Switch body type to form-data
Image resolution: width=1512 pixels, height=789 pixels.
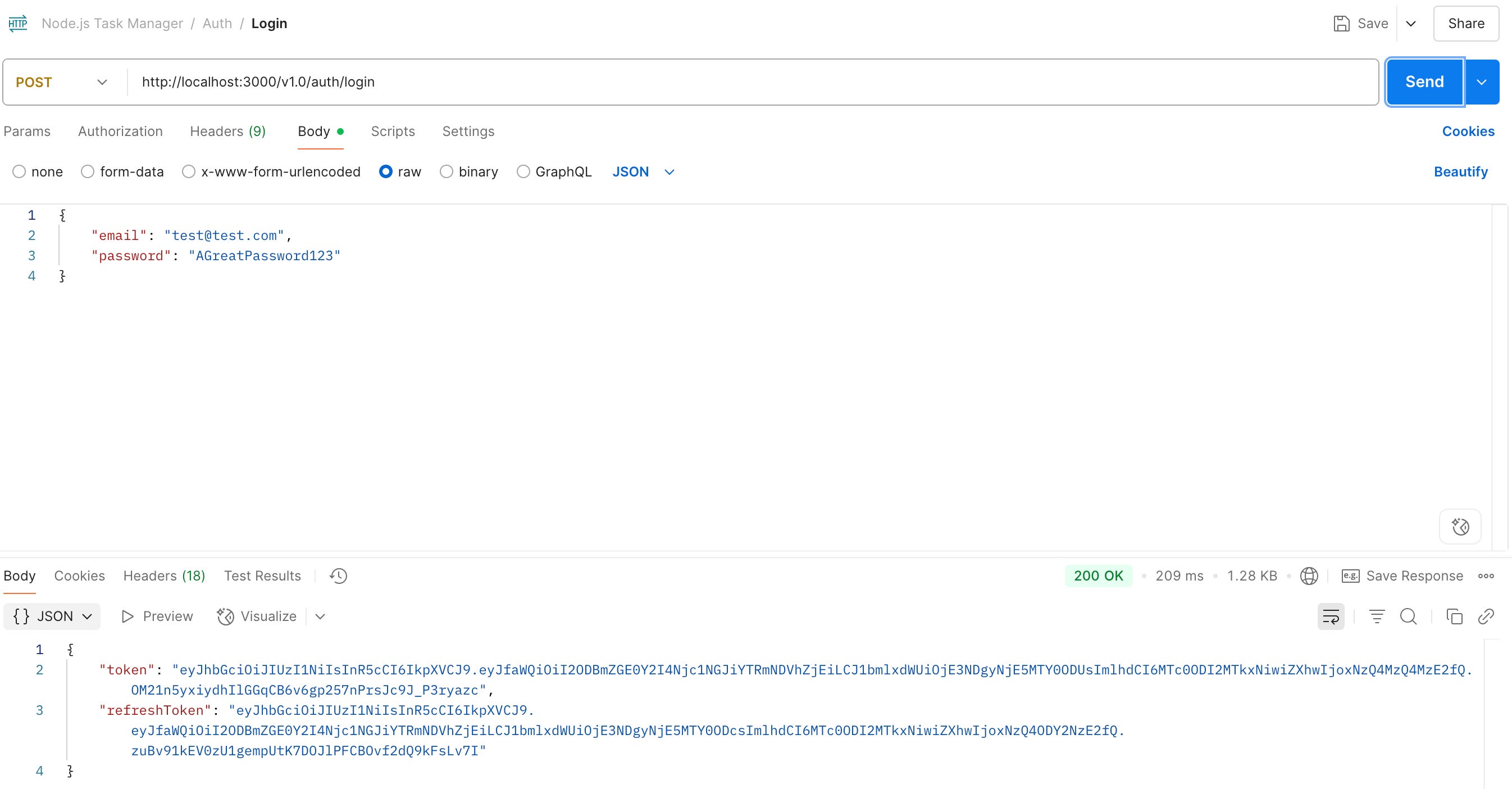88,171
